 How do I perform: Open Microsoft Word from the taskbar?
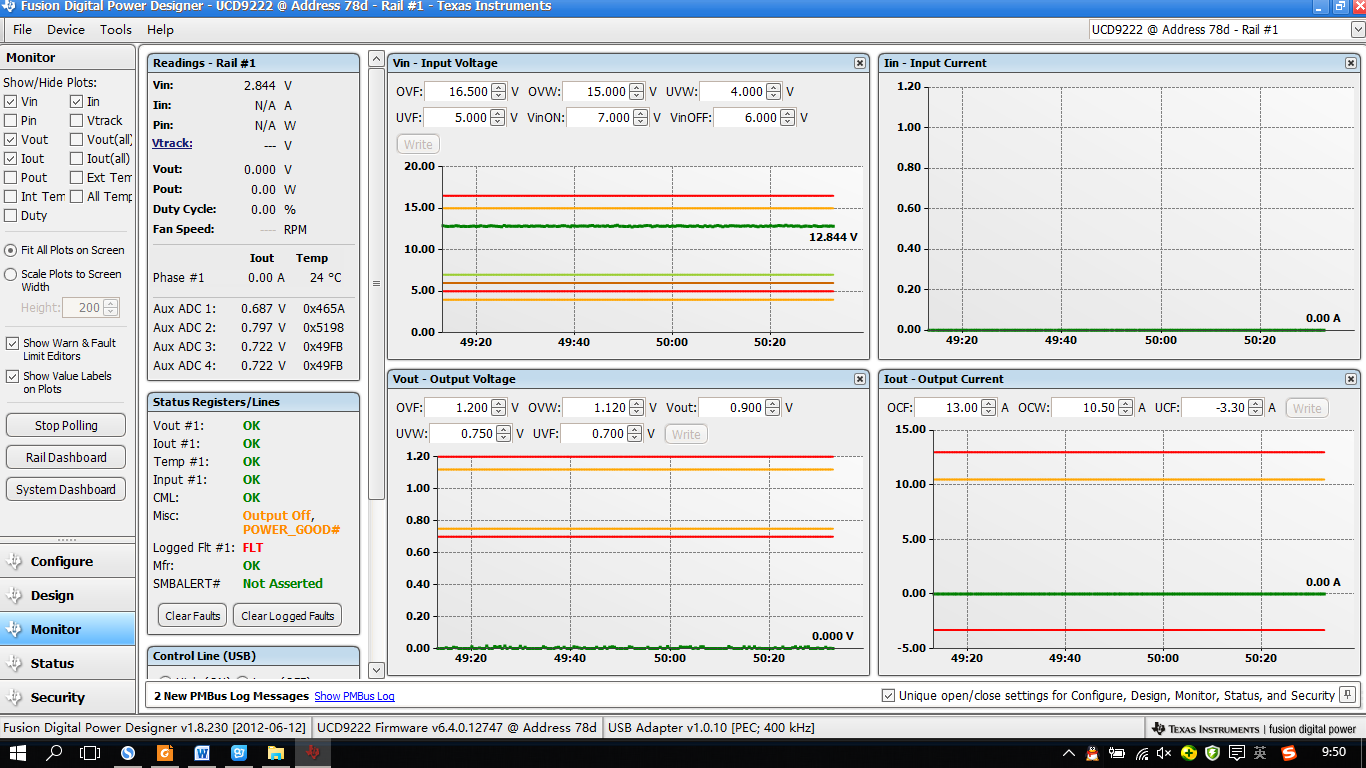[202, 752]
